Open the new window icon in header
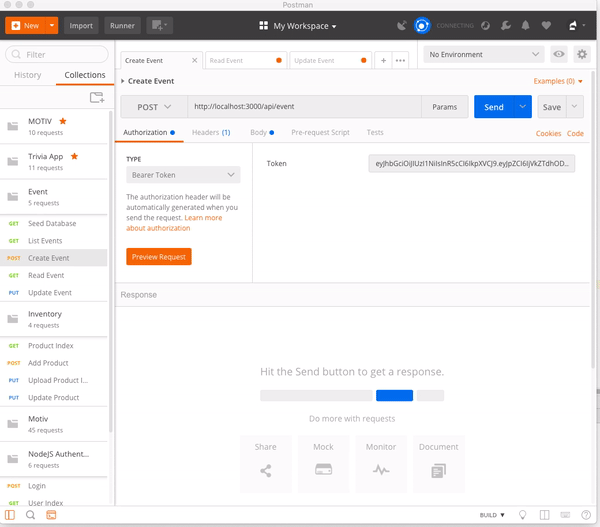Viewport: 600px width, 527px height. coord(160,26)
